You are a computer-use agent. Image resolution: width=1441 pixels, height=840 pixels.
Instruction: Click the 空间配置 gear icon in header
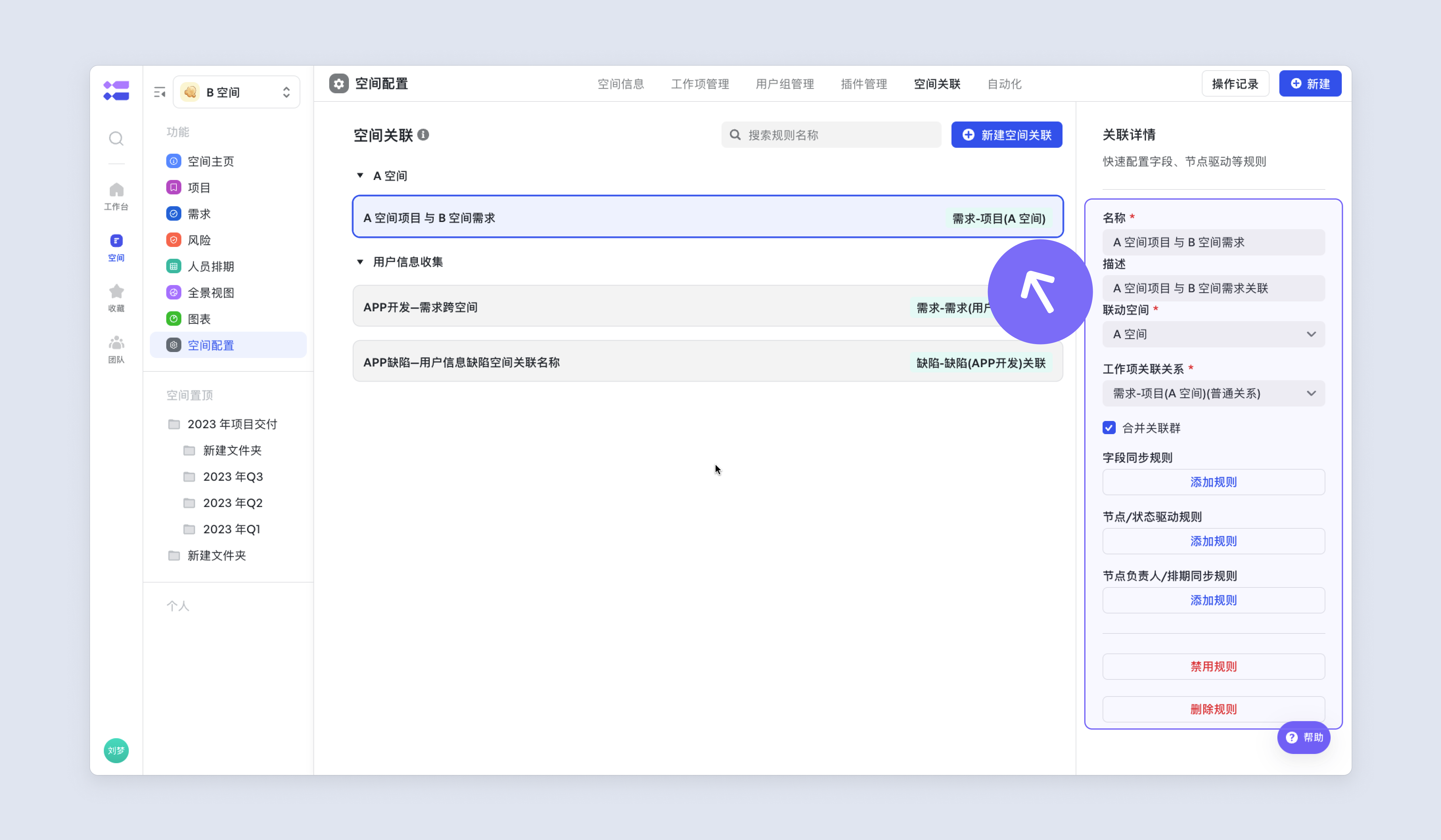coord(338,83)
